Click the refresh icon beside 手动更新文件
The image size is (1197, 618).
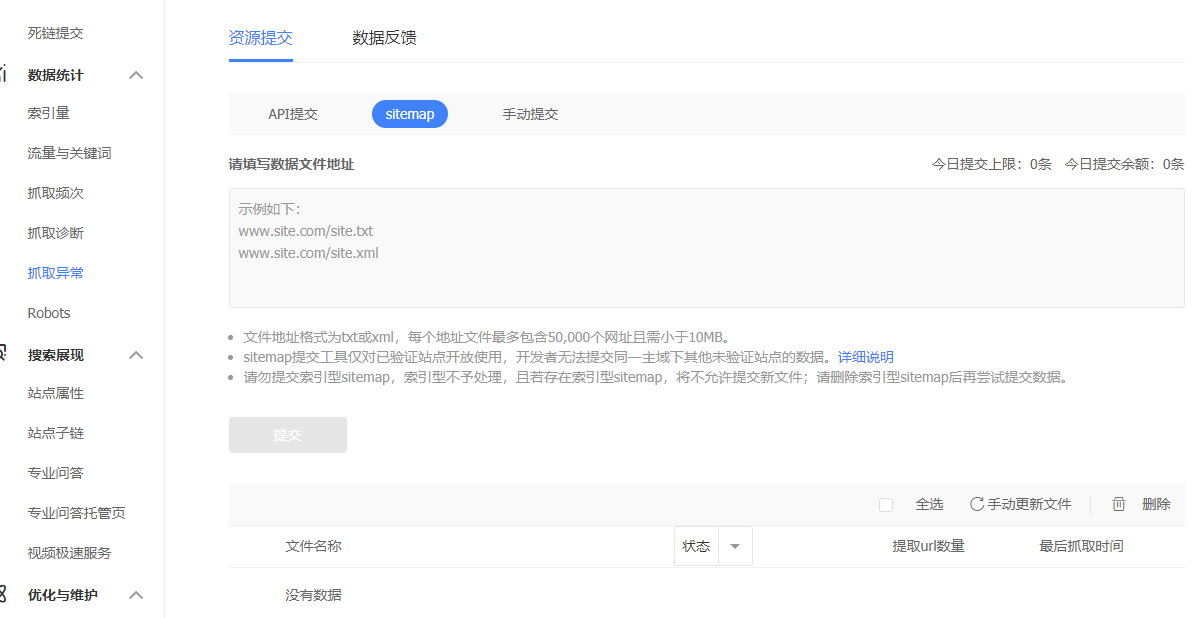point(976,504)
